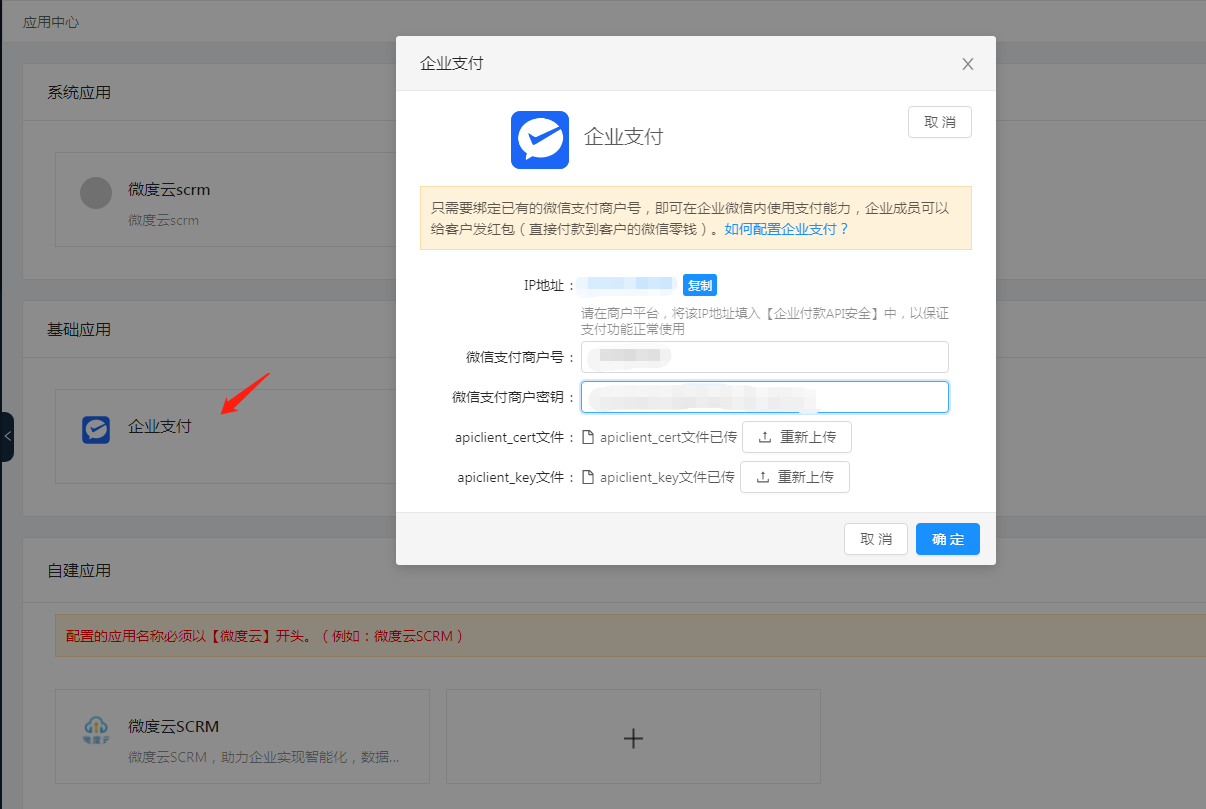Cancel using the footer 取消 button
Screen dimensions: 1206x809
[876, 539]
